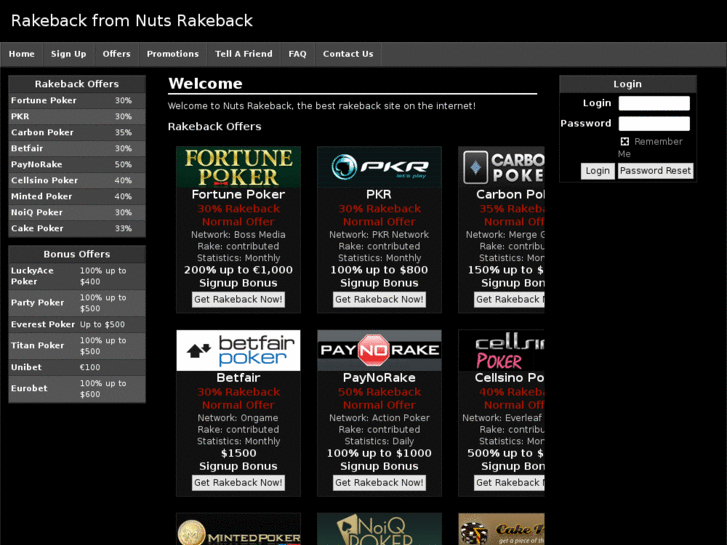
Task: Click the '50% Rakeback' text on PayNoRake
Action: click(379, 392)
